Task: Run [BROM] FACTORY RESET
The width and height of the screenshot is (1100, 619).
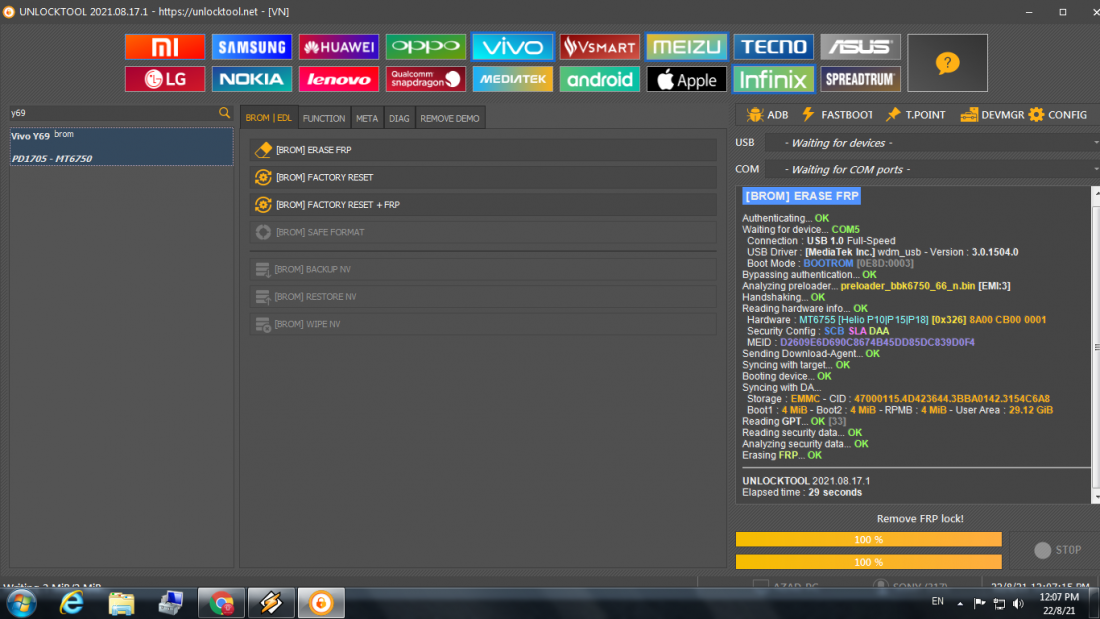Action: (x=483, y=177)
